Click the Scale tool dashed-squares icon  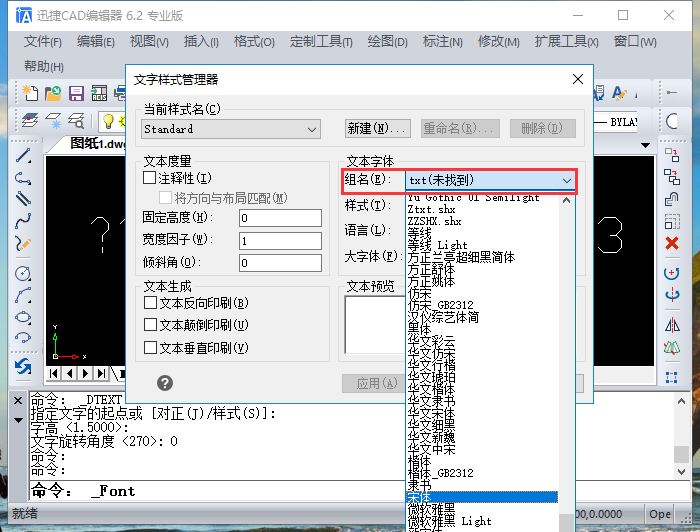[672, 221]
